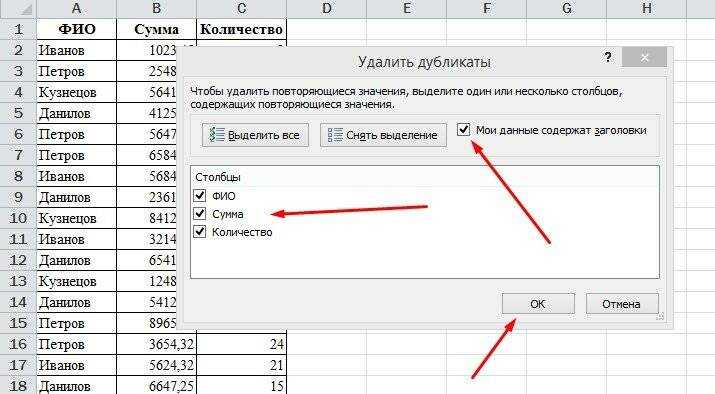Select column B header

pos(156,9)
